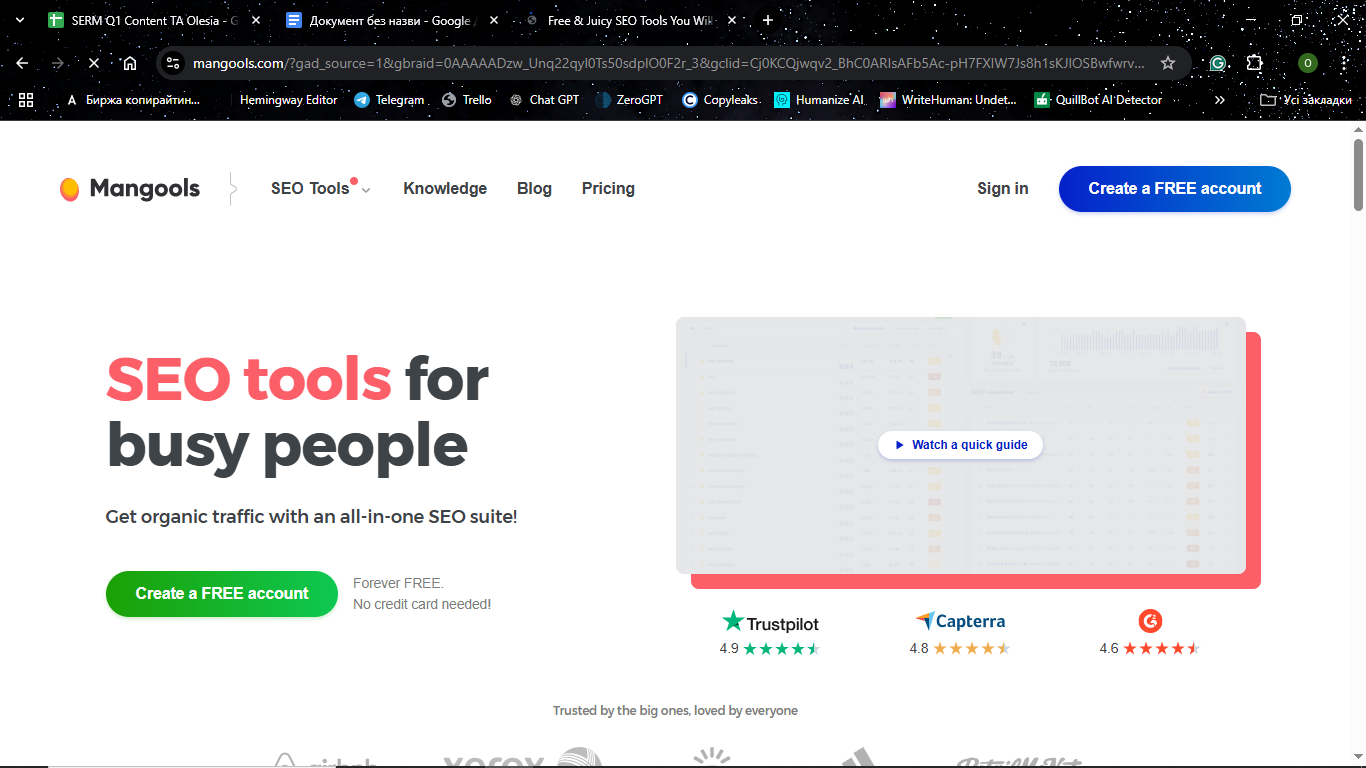
Task: Click 'No credit card needed!' text
Action: click(x=422, y=604)
